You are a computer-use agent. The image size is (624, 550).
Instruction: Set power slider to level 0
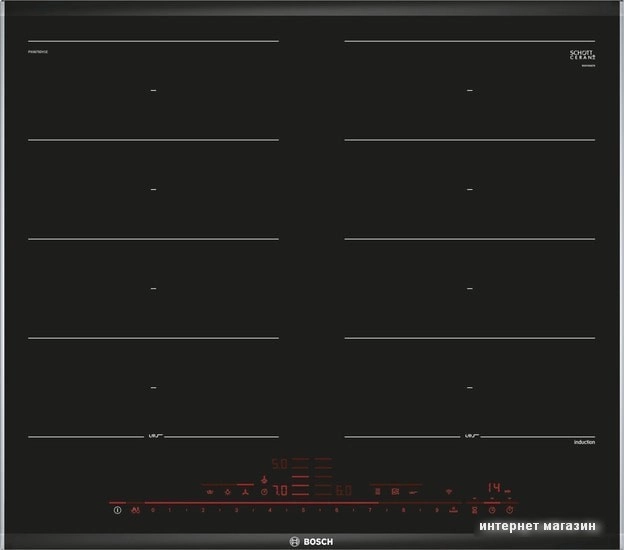pyautogui.click(x=153, y=510)
